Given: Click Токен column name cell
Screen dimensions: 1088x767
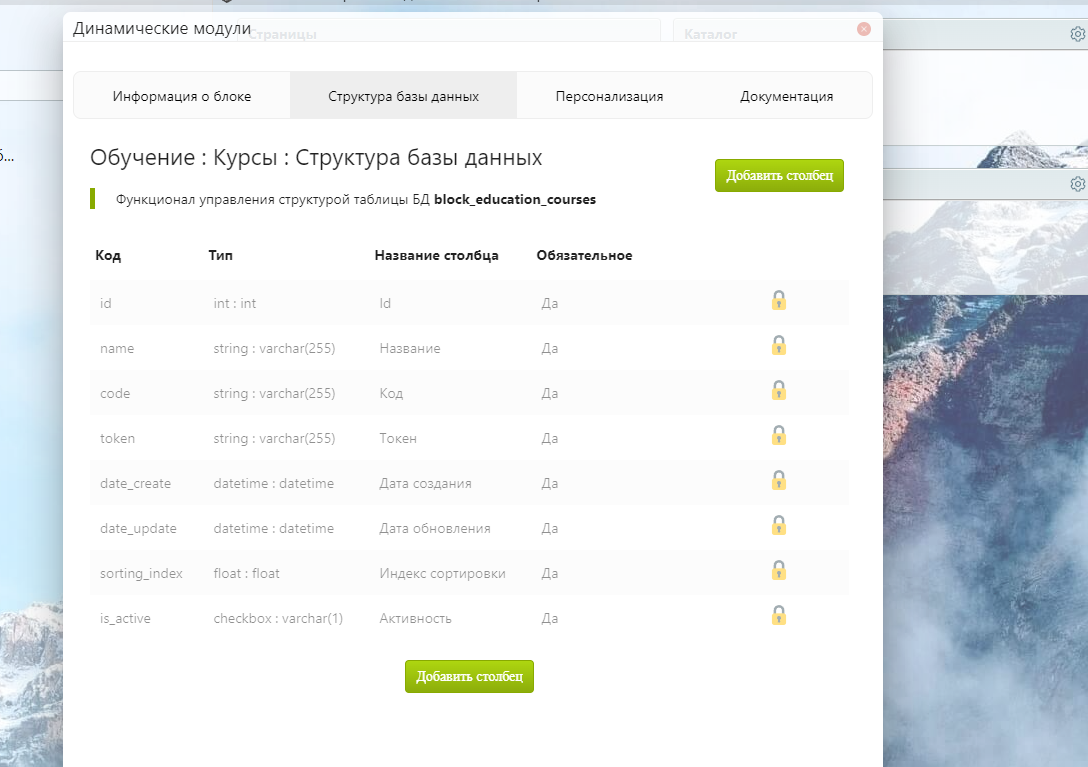Looking at the screenshot, I should (398, 439).
